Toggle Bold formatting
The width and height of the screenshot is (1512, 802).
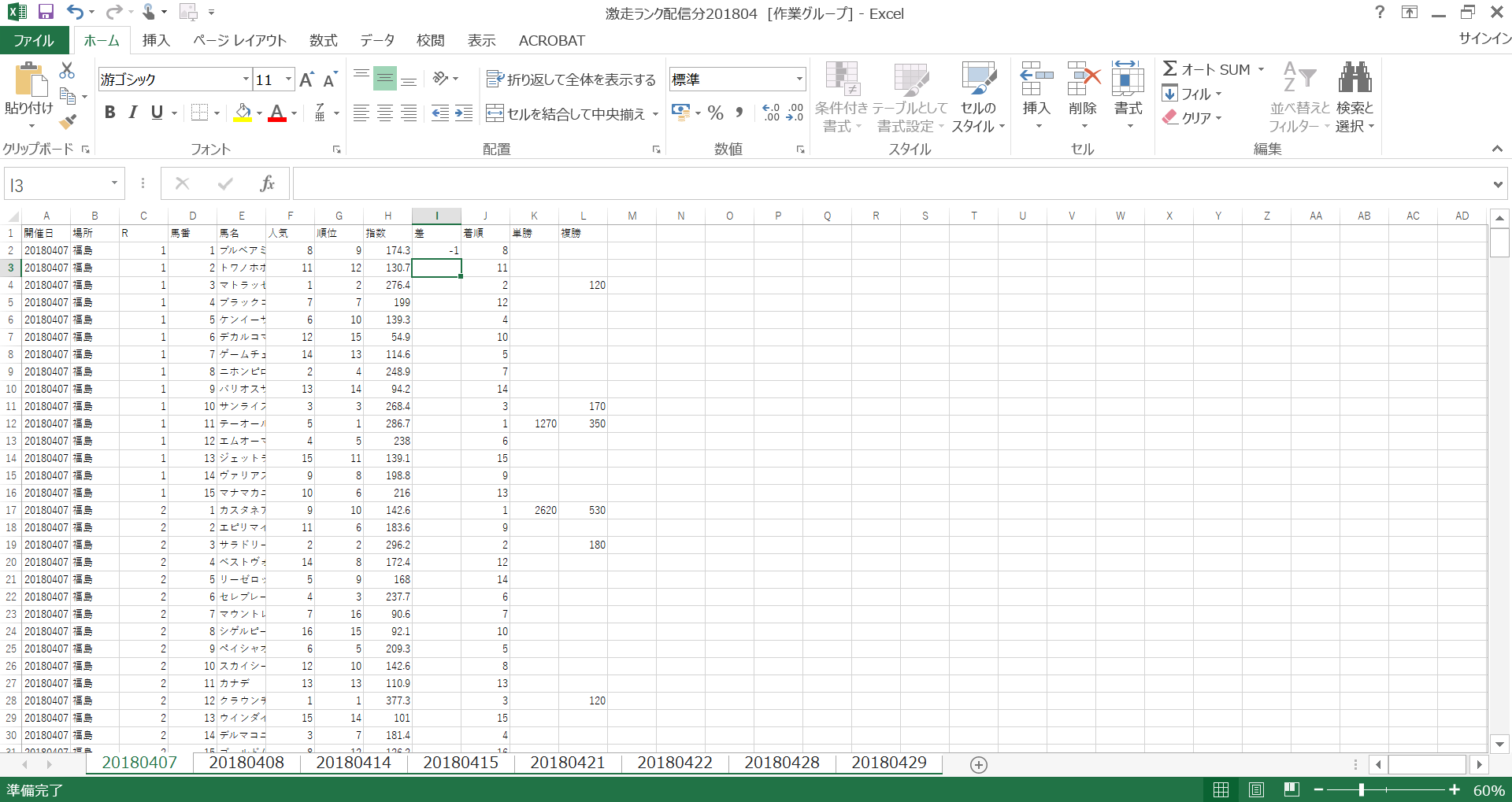109,113
